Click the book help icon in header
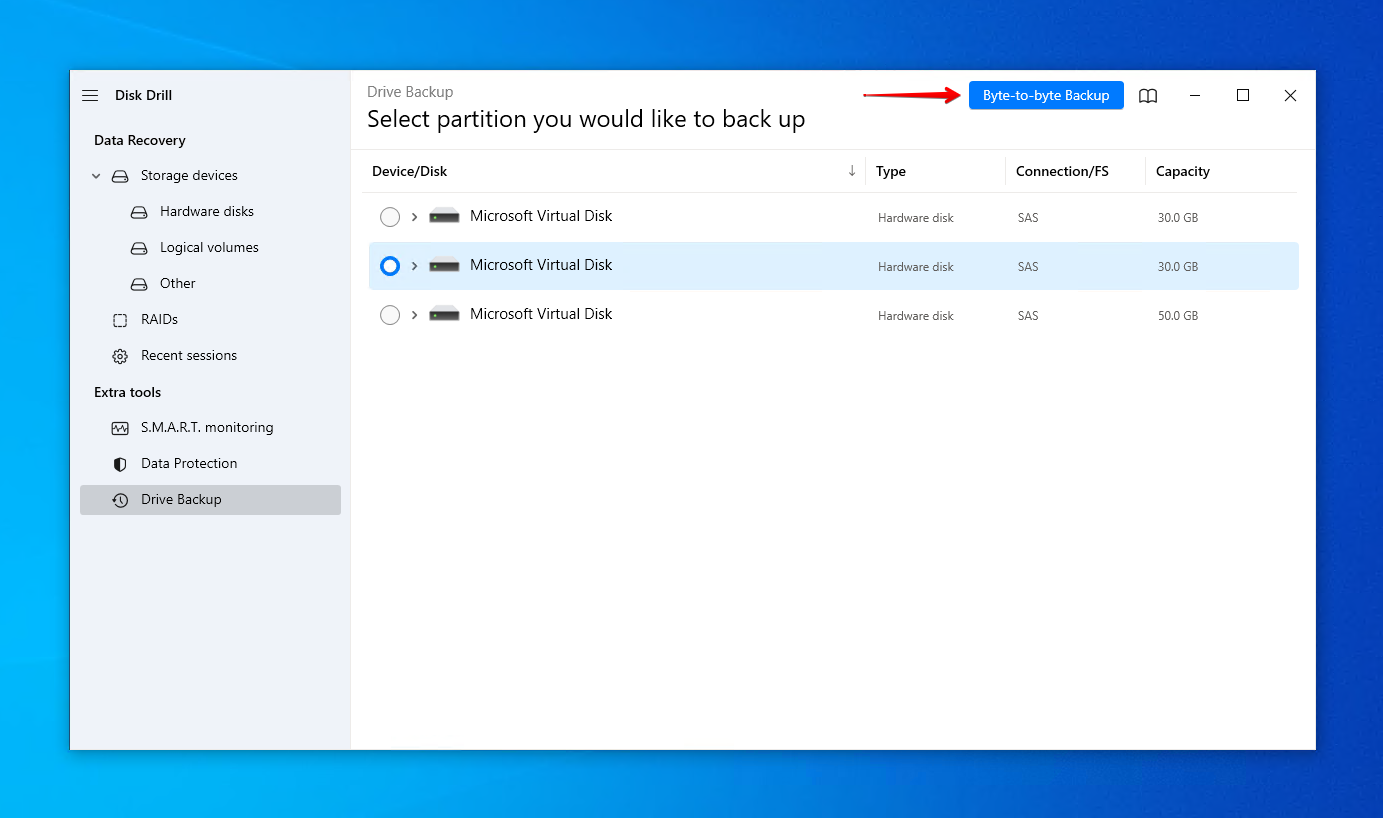The height and width of the screenshot is (818, 1383). [x=1148, y=96]
